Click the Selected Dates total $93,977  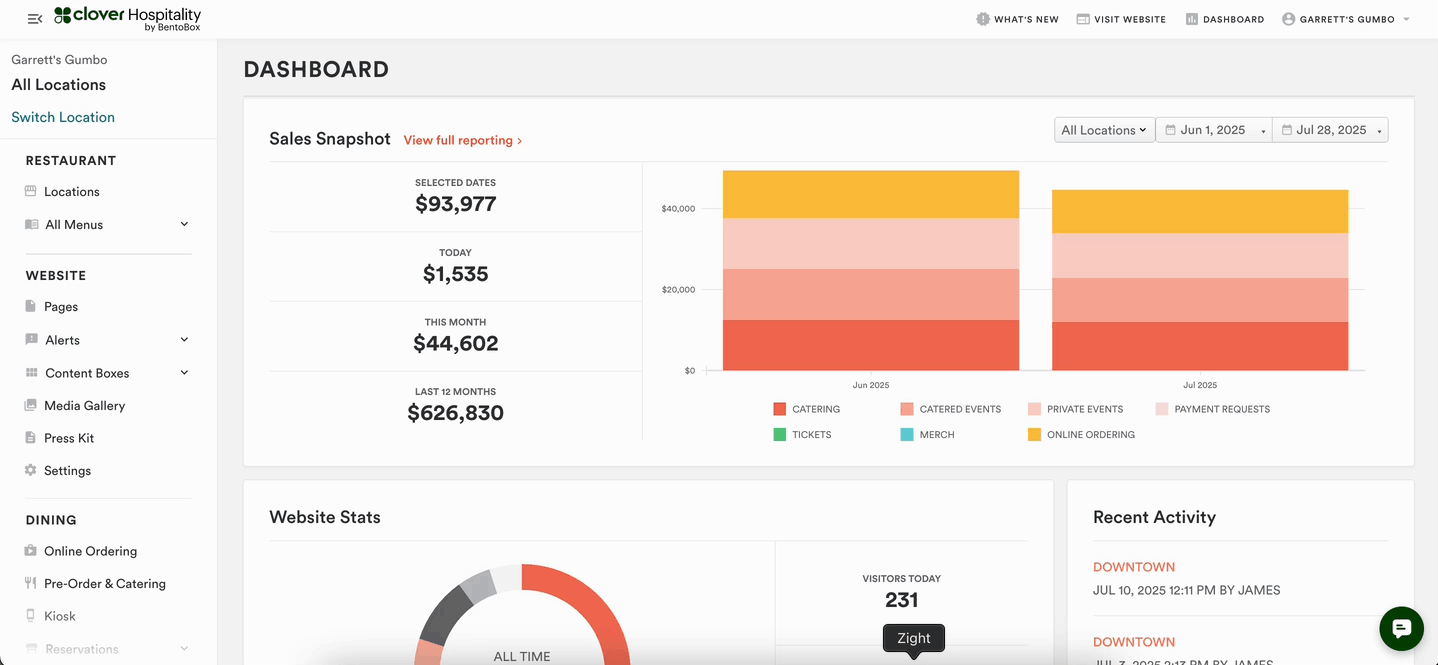tap(456, 204)
